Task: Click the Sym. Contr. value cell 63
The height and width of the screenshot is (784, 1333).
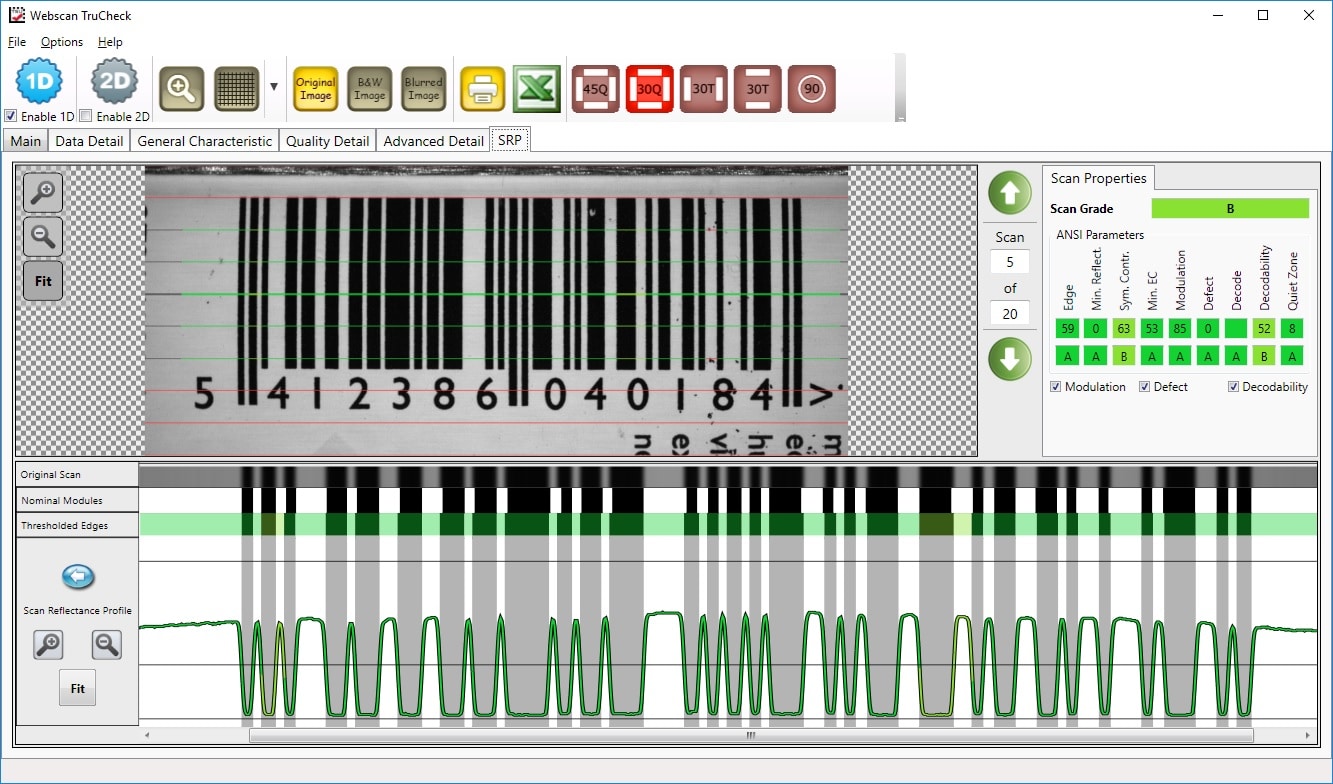Action: 1124,329
